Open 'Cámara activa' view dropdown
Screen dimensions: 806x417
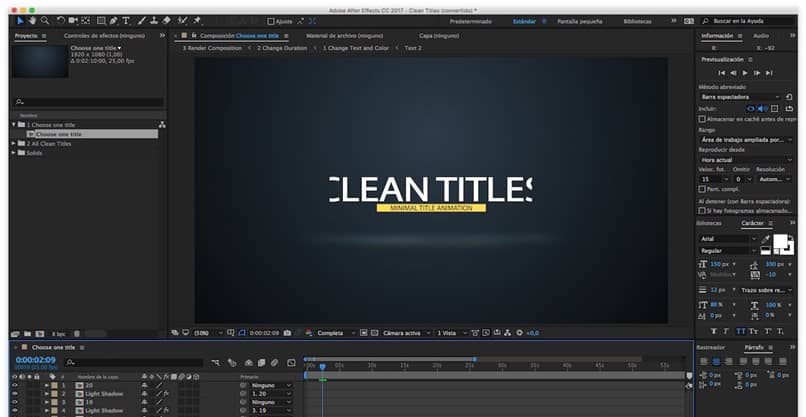406,333
